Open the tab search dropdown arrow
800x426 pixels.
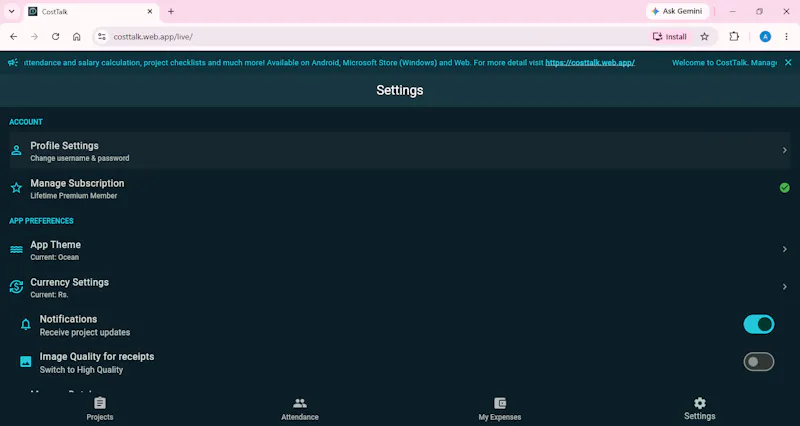(x=11, y=11)
